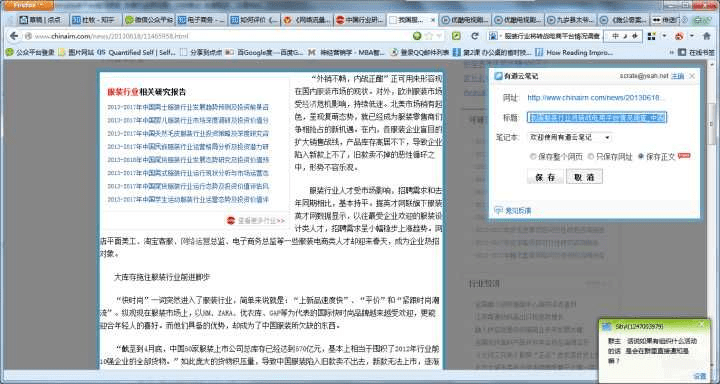720x384 pixels.
Task: Click the 取消 button
Action: (x=584, y=177)
